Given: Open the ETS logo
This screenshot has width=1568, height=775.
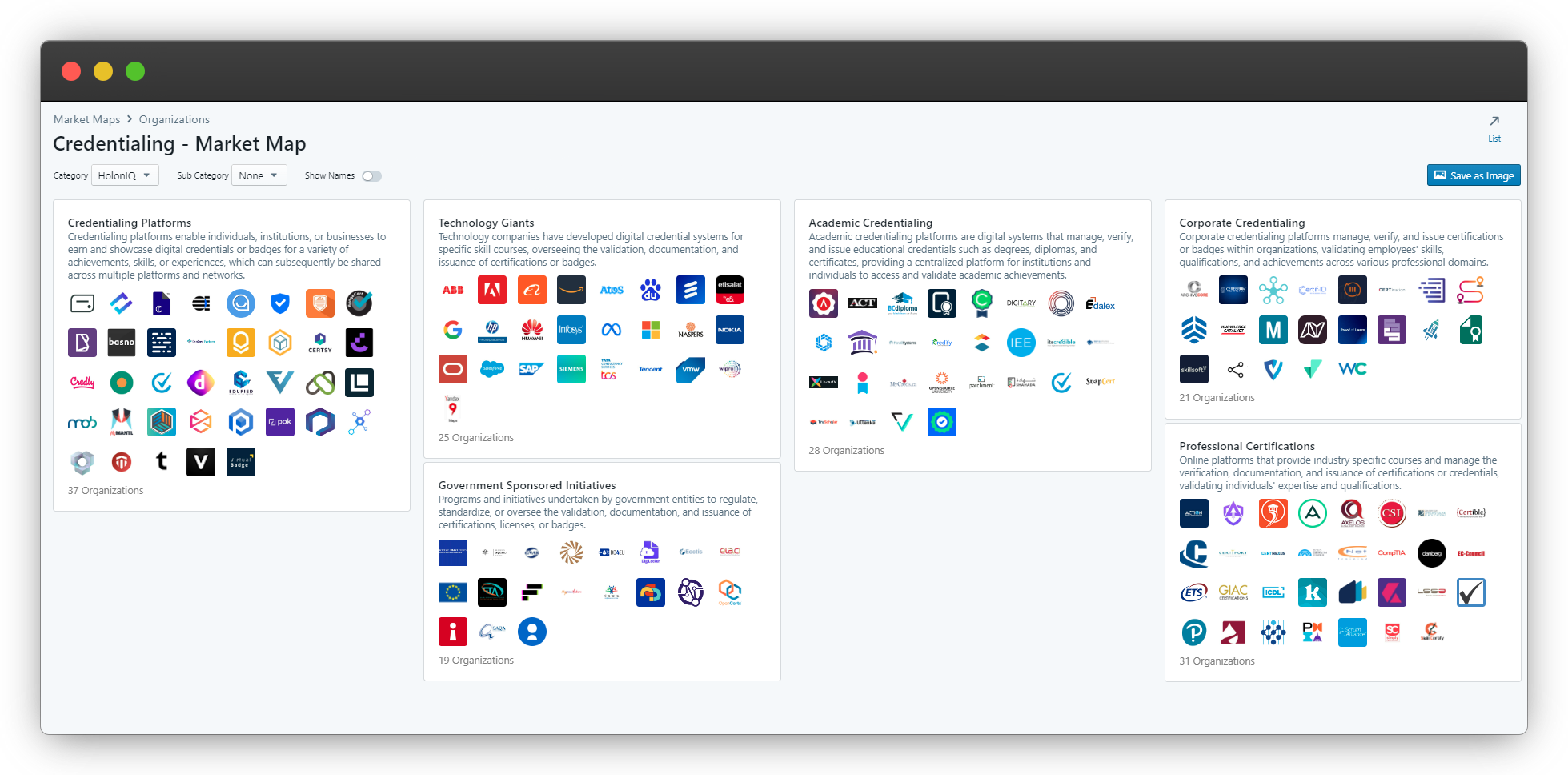Looking at the screenshot, I should (1194, 592).
